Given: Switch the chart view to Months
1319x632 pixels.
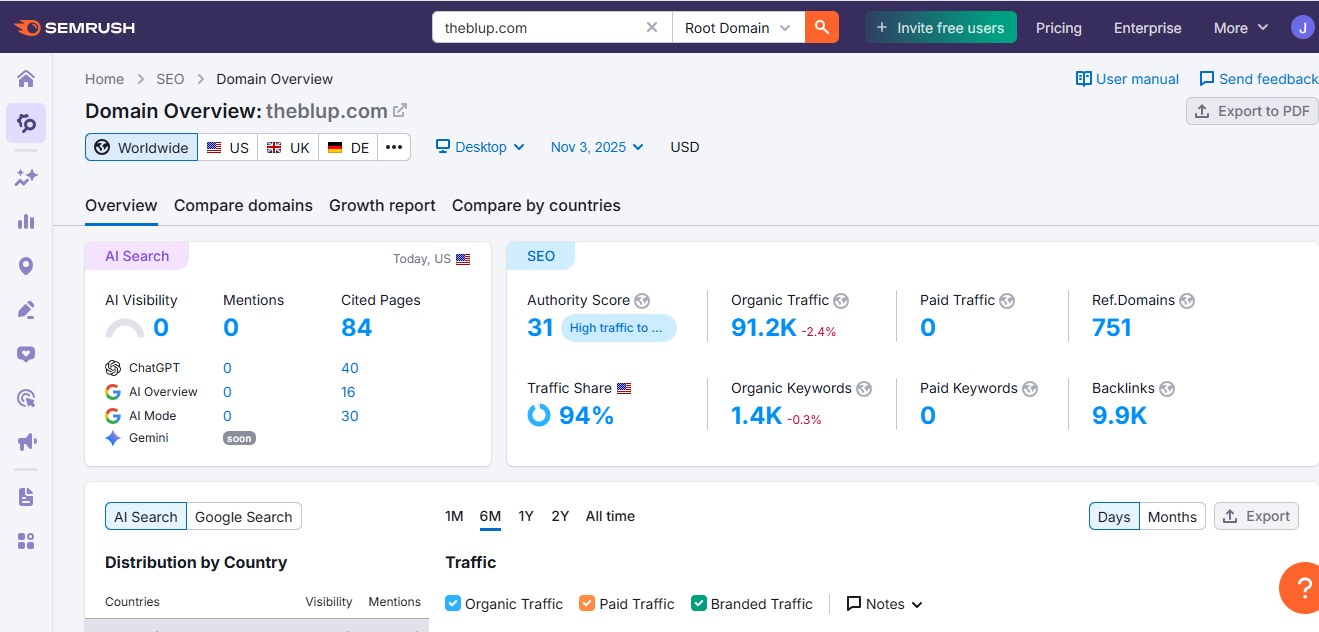Looking at the screenshot, I should [1172, 516].
